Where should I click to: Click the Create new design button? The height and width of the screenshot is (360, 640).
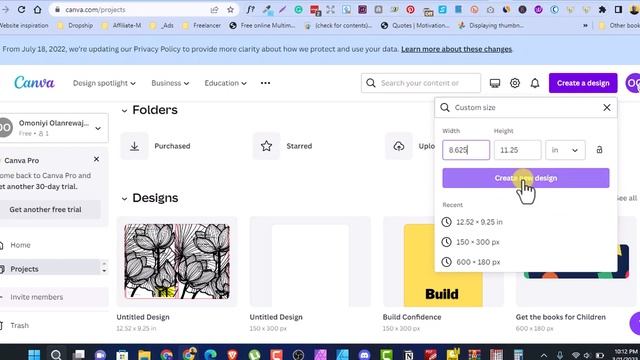tap(526, 178)
